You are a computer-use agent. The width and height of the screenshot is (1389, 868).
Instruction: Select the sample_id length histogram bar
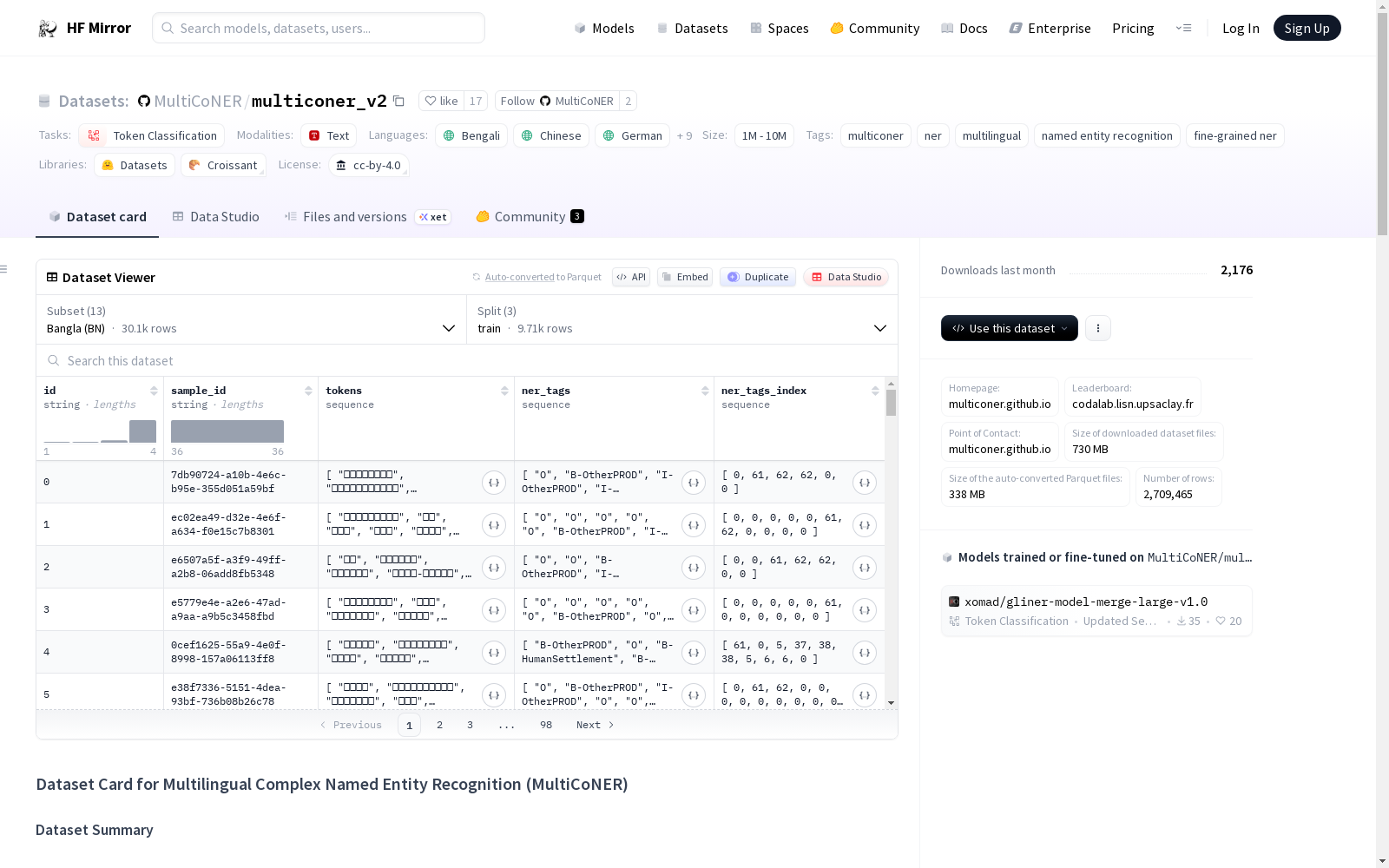(227, 431)
